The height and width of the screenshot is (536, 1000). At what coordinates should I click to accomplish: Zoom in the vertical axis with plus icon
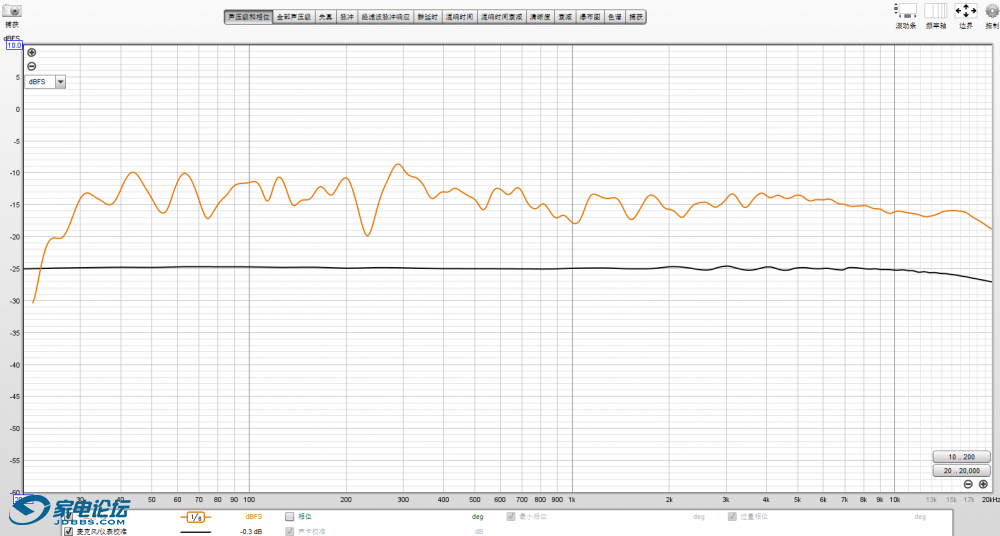click(x=31, y=53)
